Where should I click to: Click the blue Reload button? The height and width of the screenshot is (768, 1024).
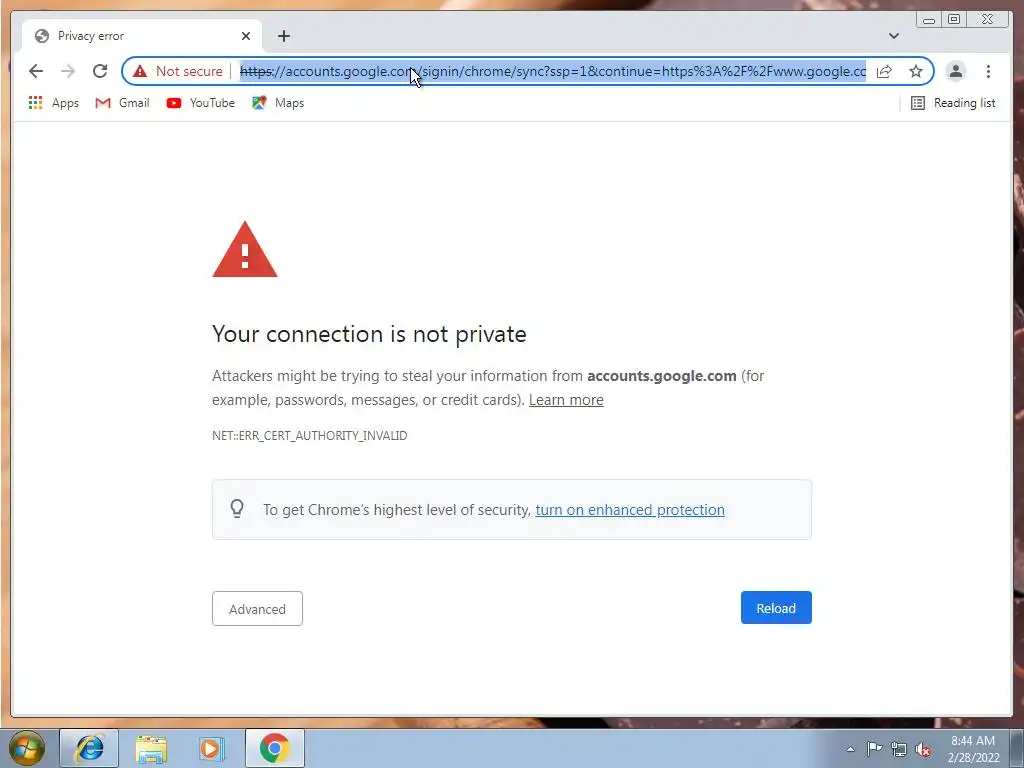(x=776, y=608)
